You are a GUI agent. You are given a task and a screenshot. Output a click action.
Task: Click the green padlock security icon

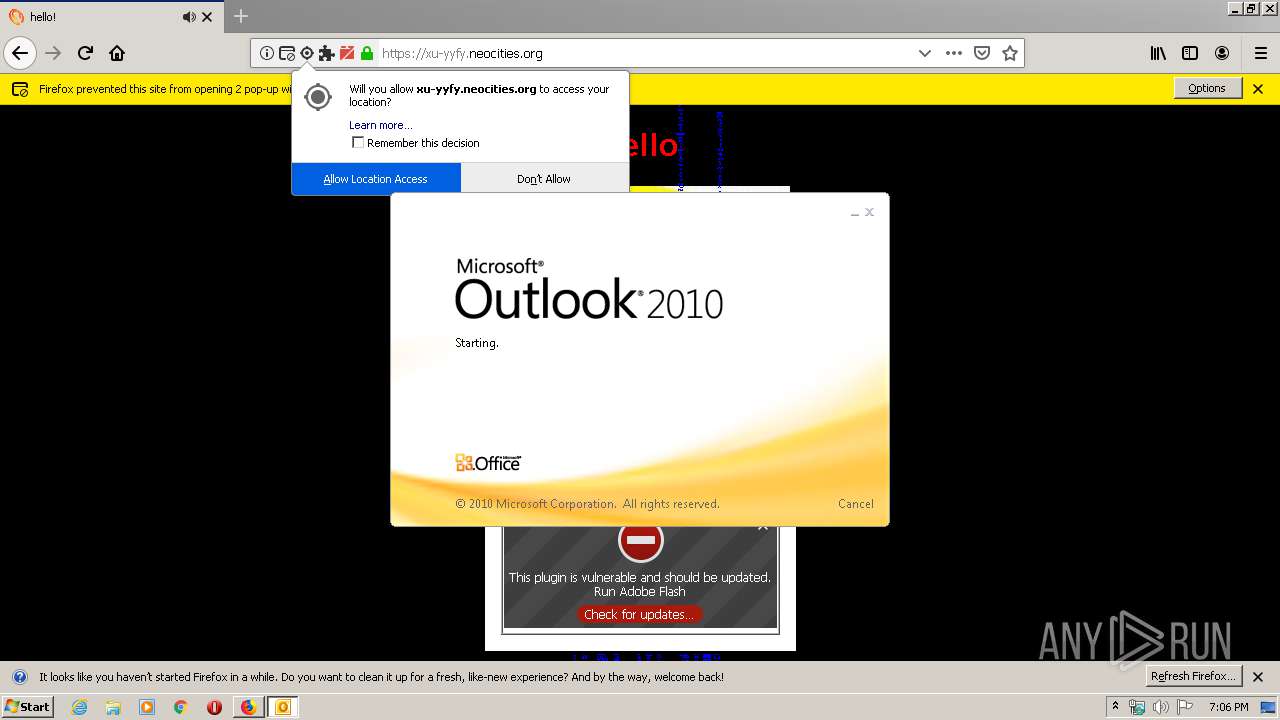367,53
